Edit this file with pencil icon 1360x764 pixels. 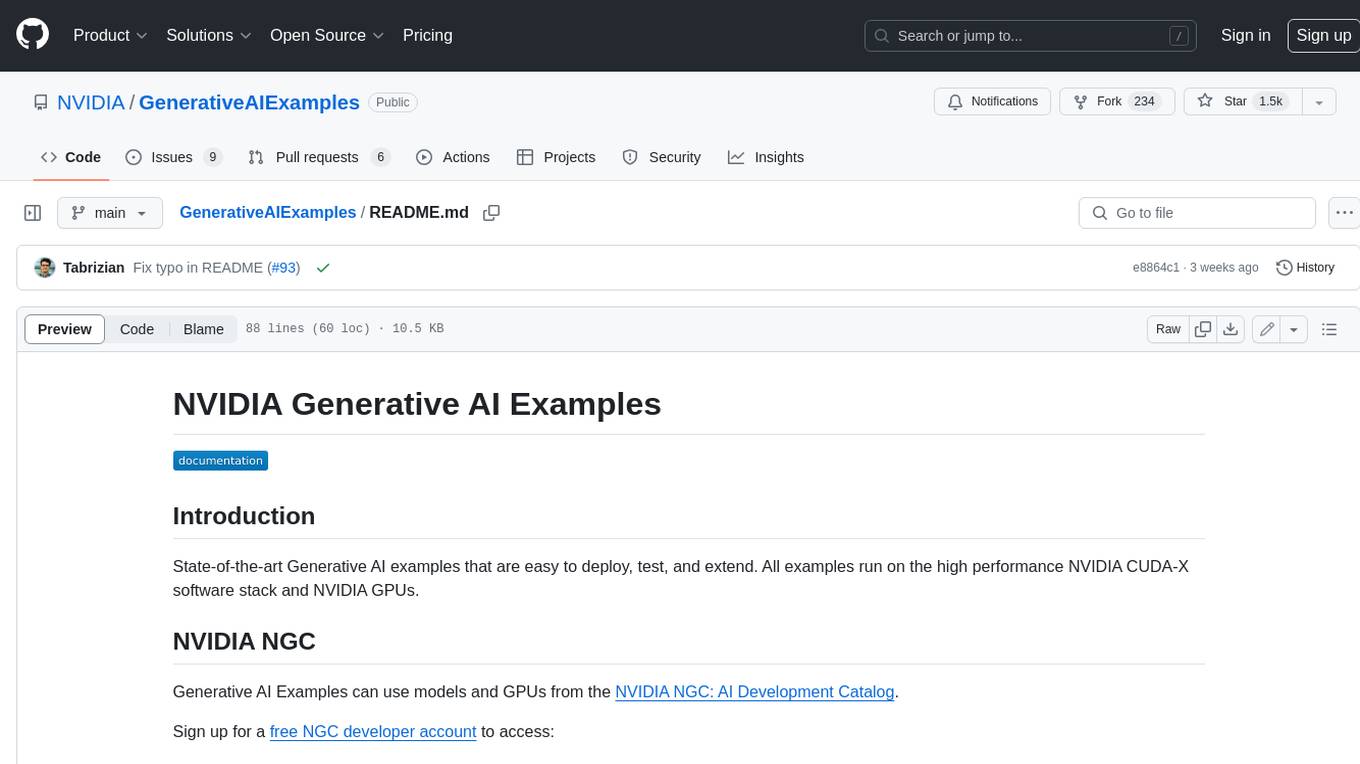pyautogui.click(x=1267, y=329)
